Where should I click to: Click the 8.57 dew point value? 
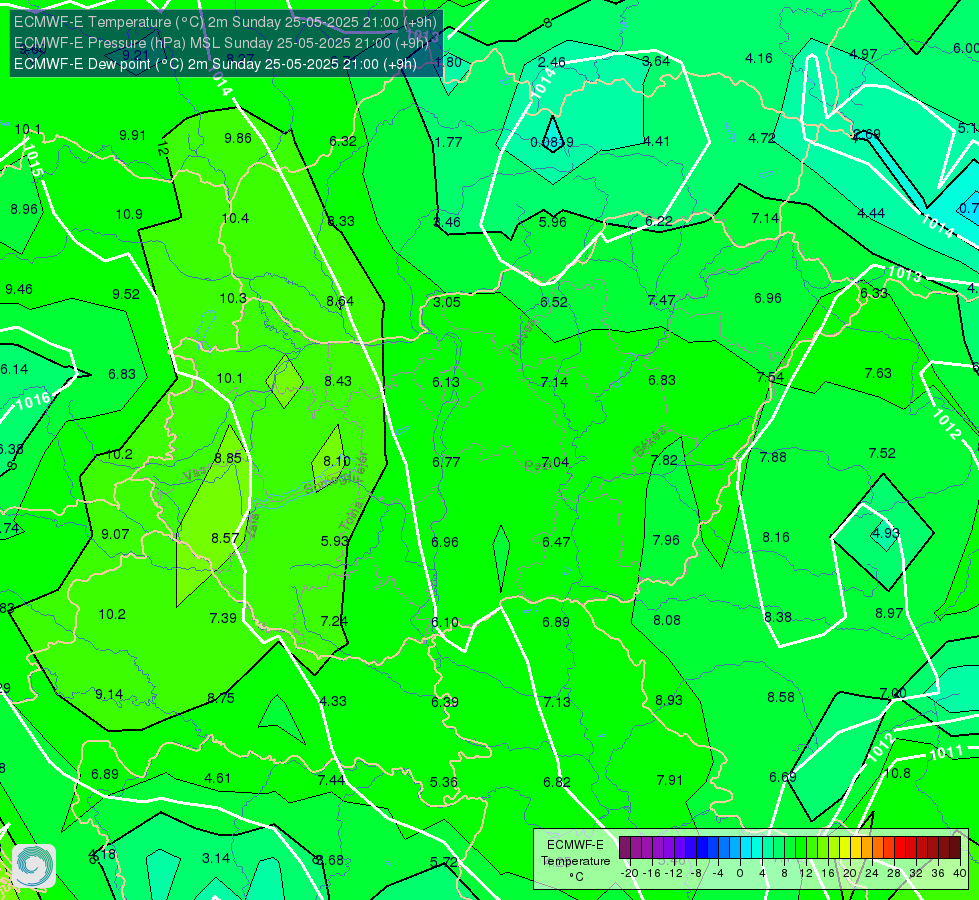[x=225, y=538]
